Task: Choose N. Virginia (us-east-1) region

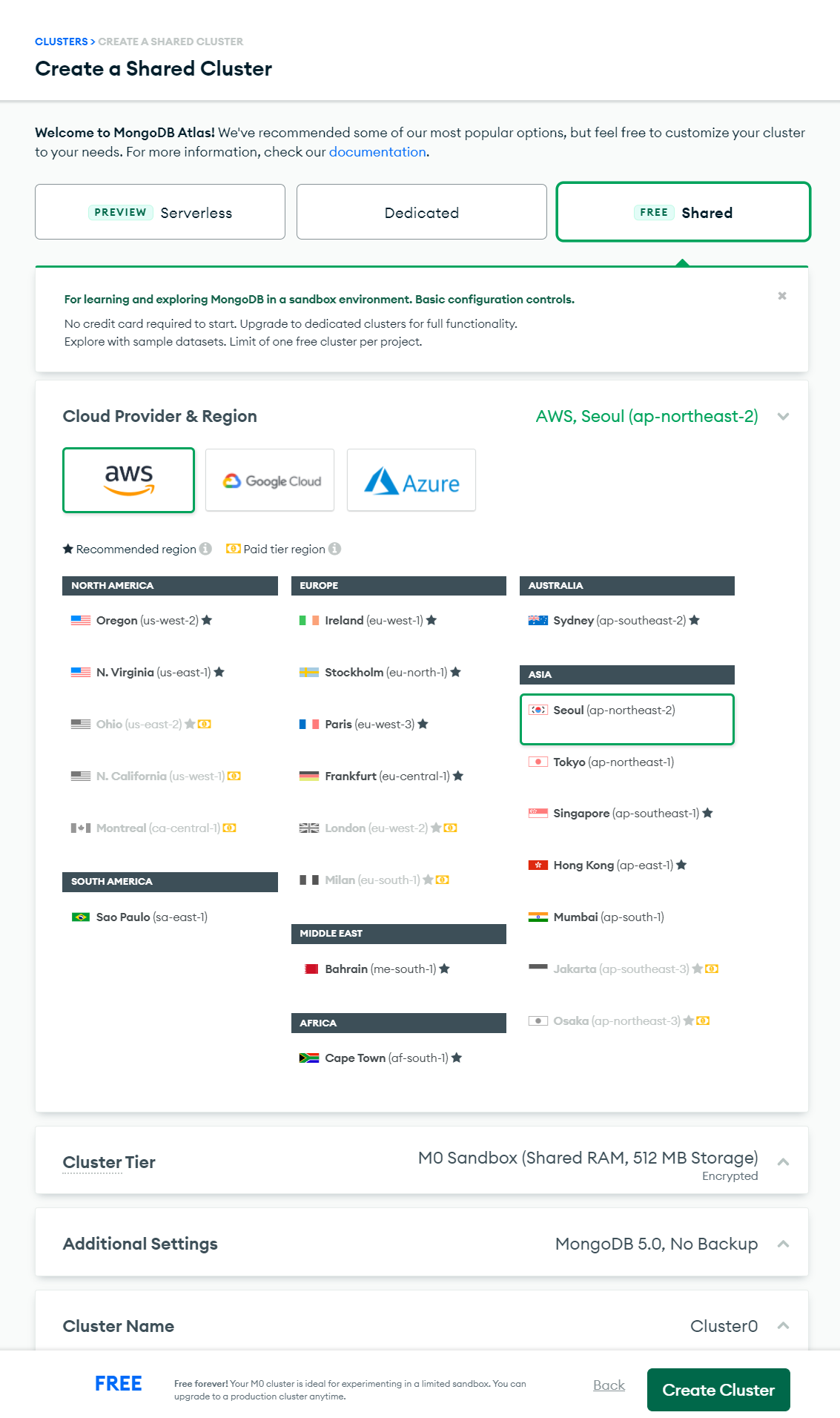Action: click(170, 673)
